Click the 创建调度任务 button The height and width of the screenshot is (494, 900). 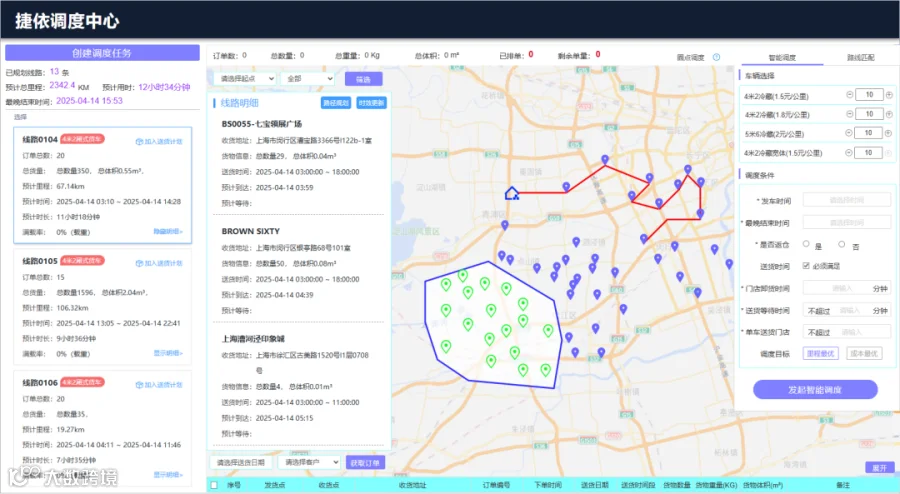(x=102, y=53)
